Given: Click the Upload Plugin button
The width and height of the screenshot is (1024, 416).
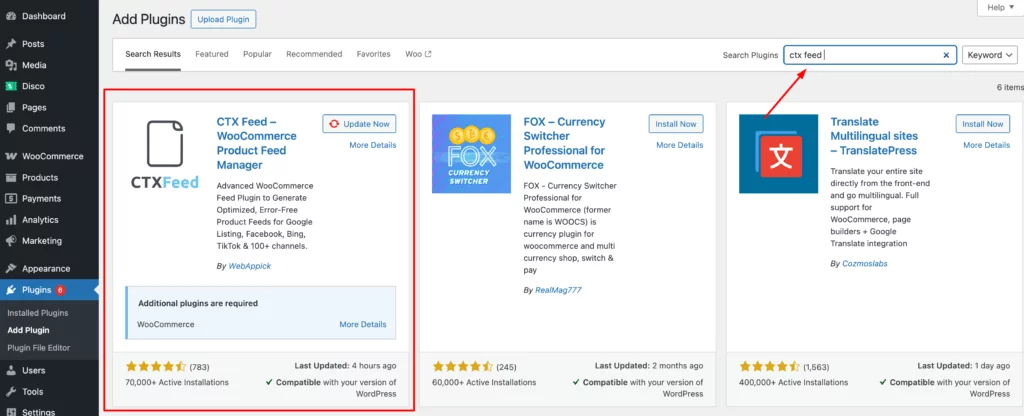Looking at the screenshot, I should (223, 19).
